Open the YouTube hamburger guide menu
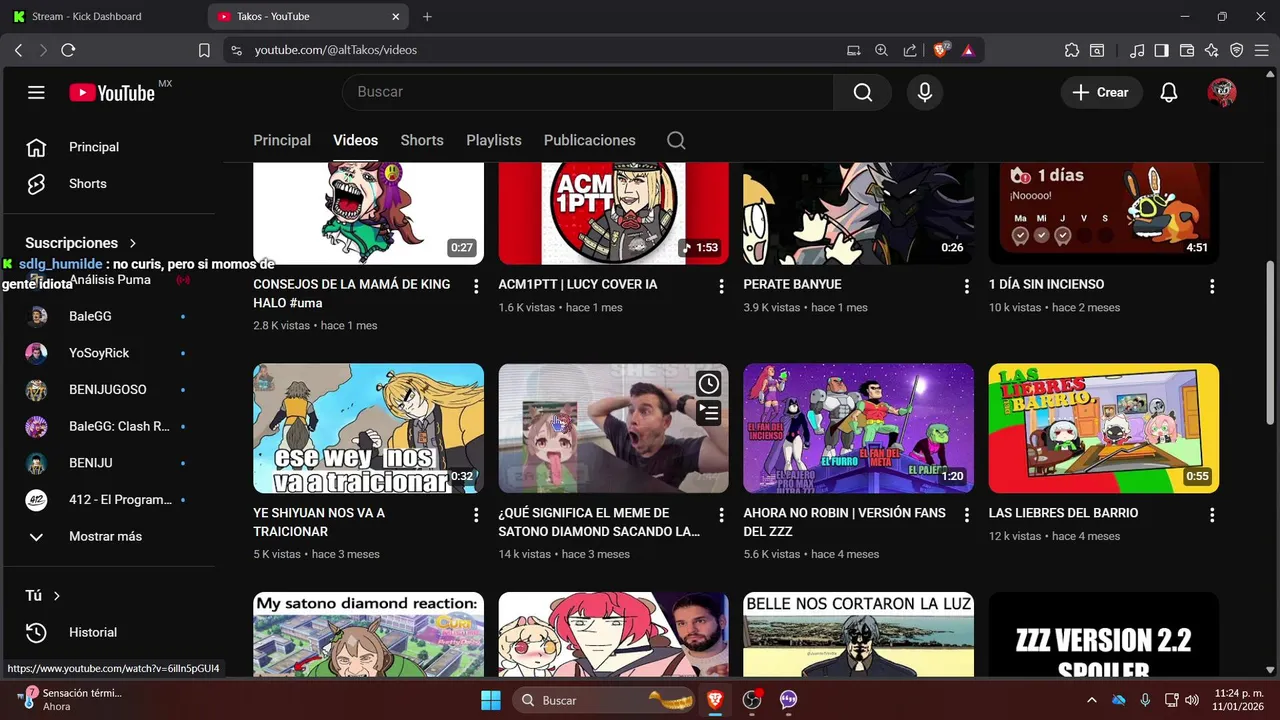 (x=36, y=92)
